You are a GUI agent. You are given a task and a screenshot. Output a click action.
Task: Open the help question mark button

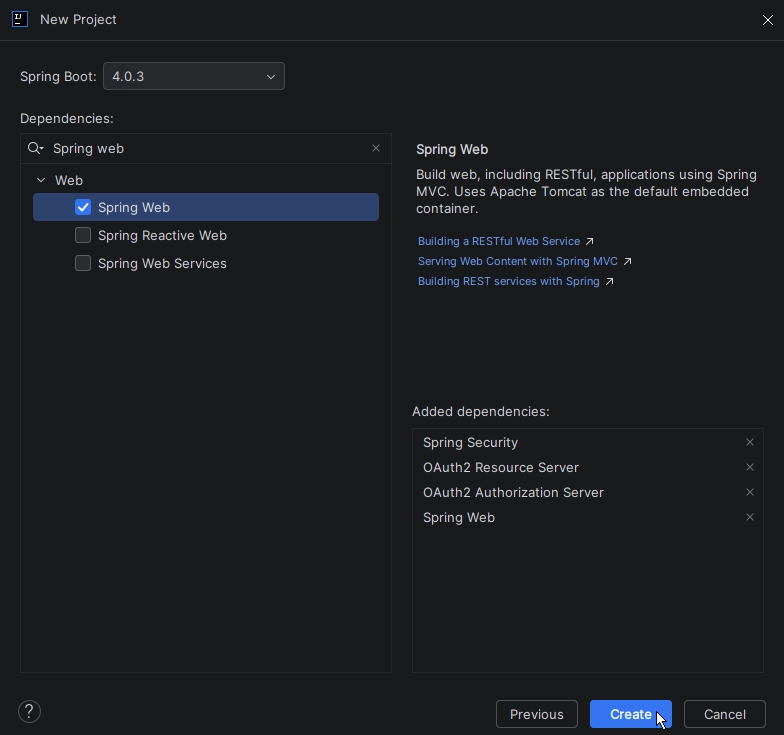(30, 711)
